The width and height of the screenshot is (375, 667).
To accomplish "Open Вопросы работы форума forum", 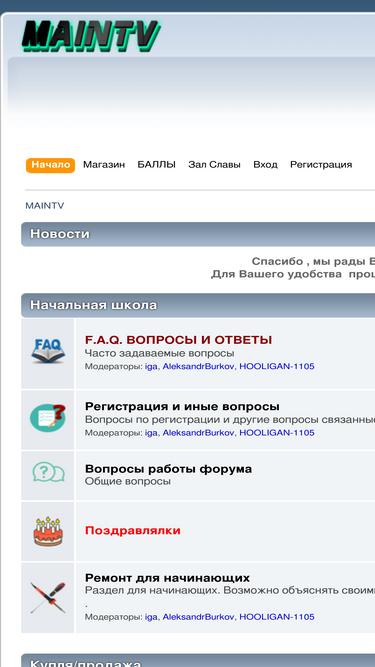I will (x=168, y=469).
